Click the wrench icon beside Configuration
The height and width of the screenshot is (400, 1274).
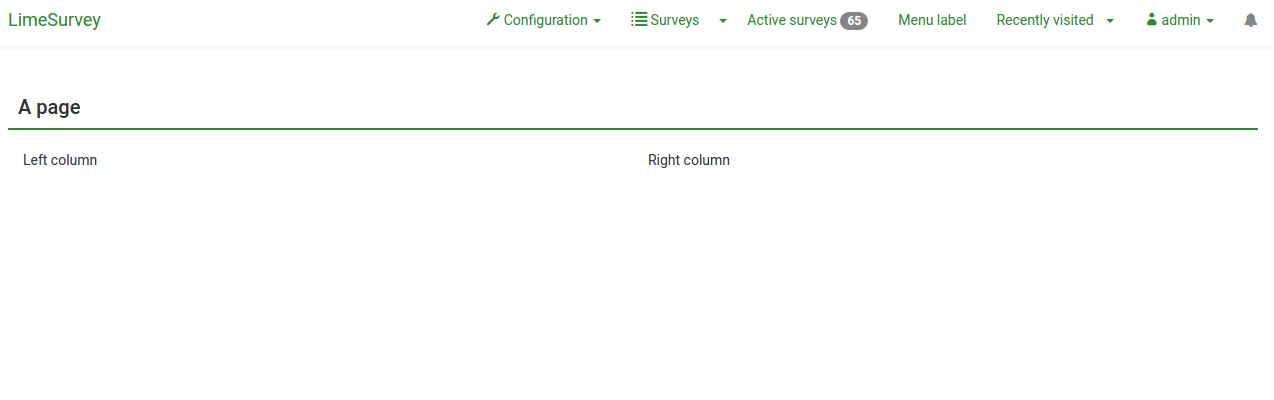click(x=492, y=20)
